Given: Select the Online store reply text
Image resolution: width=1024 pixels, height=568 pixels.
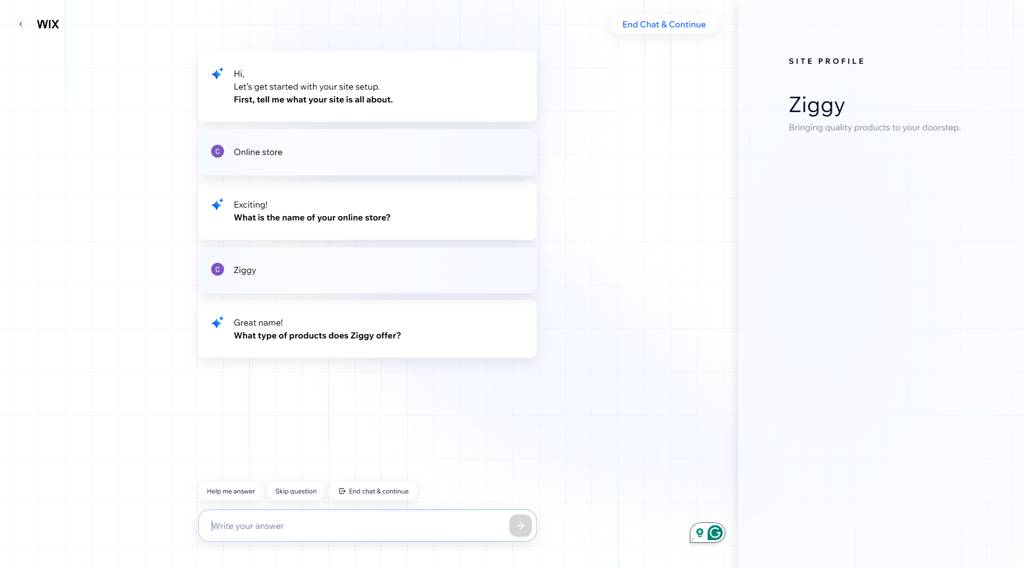Looking at the screenshot, I should tap(258, 152).
